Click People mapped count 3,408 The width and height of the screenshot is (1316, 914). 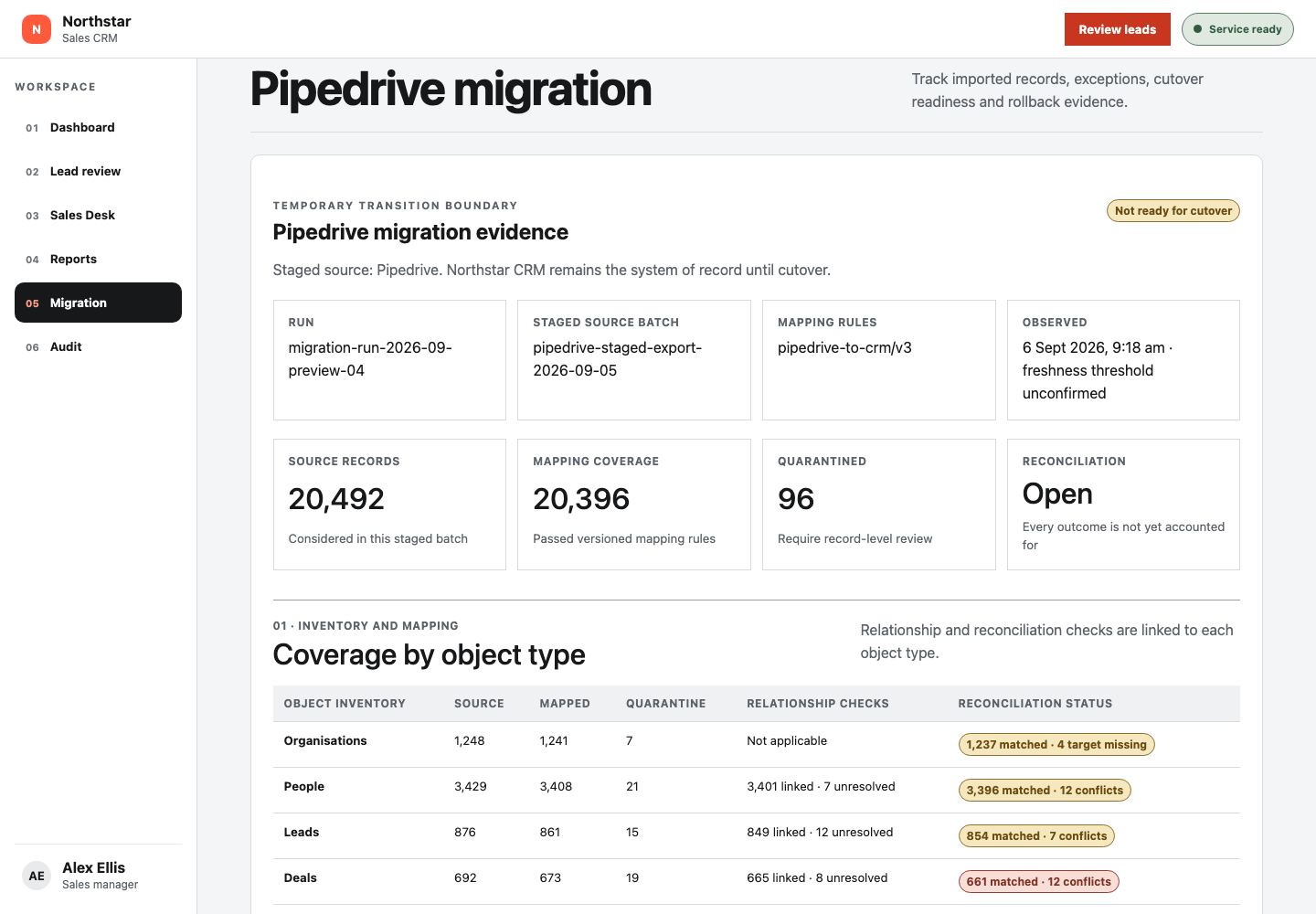tap(556, 787)
